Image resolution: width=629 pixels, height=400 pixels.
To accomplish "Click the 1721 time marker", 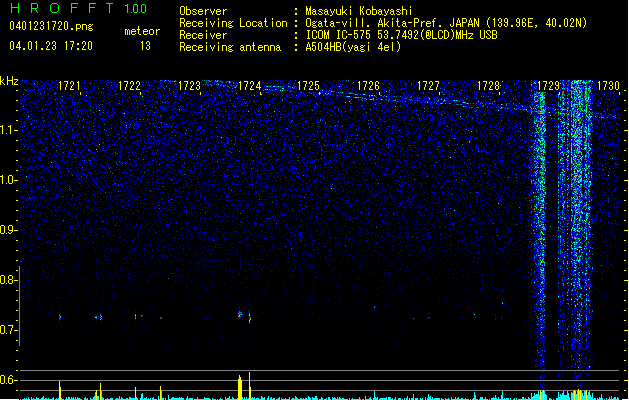I will [x=69, y=85].
